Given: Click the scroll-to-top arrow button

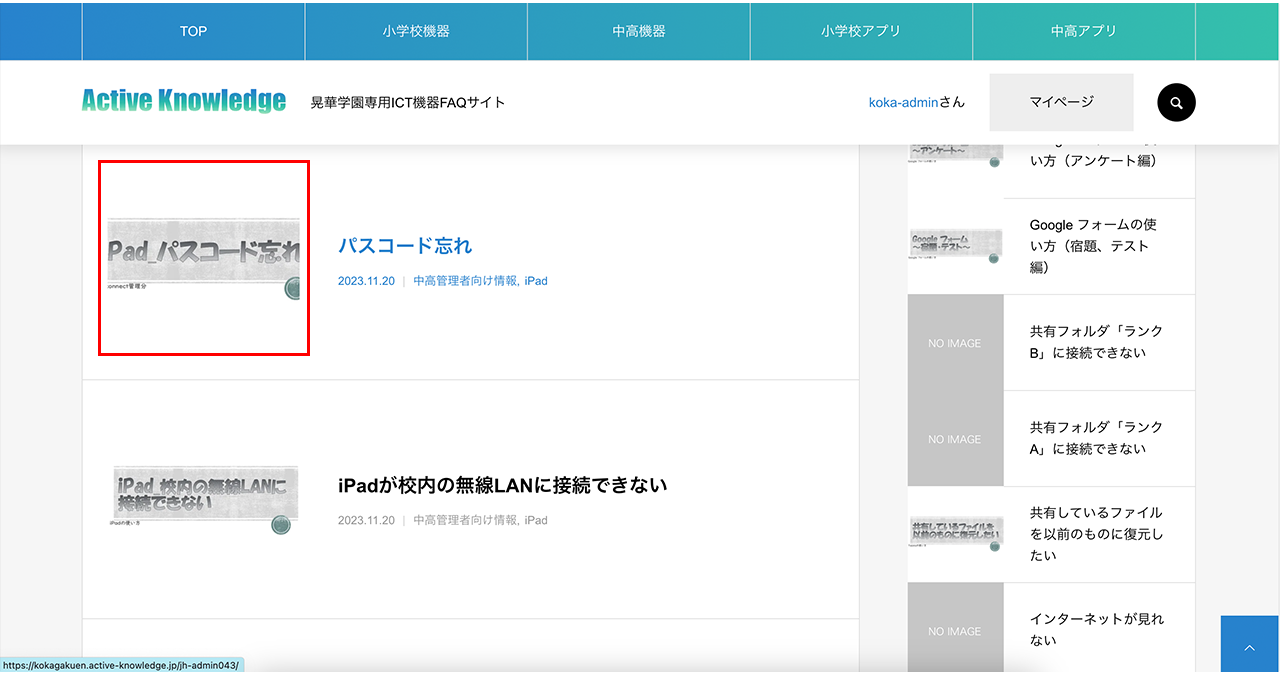Looking at the screenshot, I should coord(1250,645).
